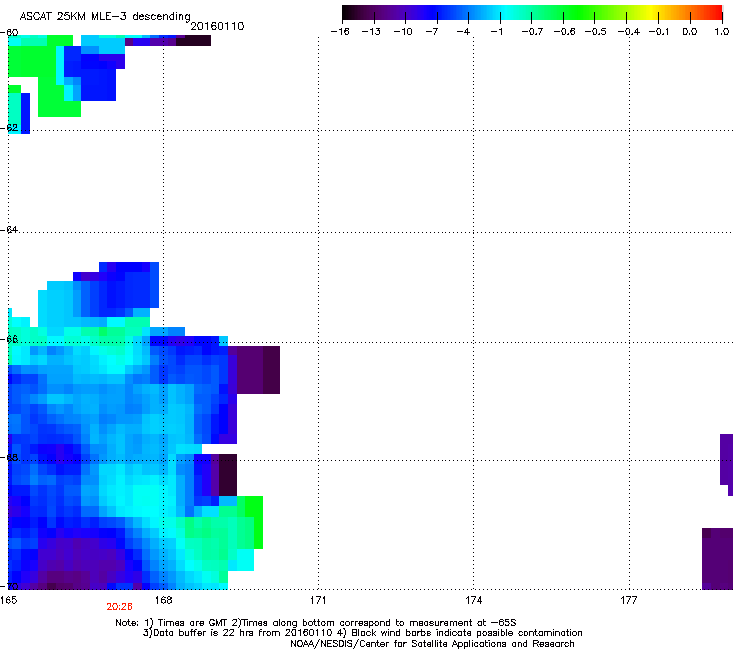Click longitude label 177
740x650 pixels.
629,600
